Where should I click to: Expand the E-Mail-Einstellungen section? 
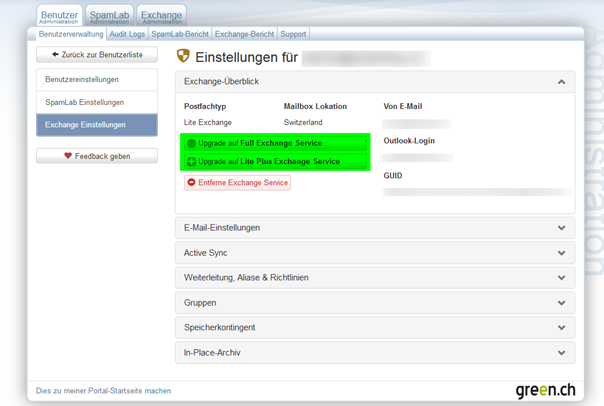561,228
